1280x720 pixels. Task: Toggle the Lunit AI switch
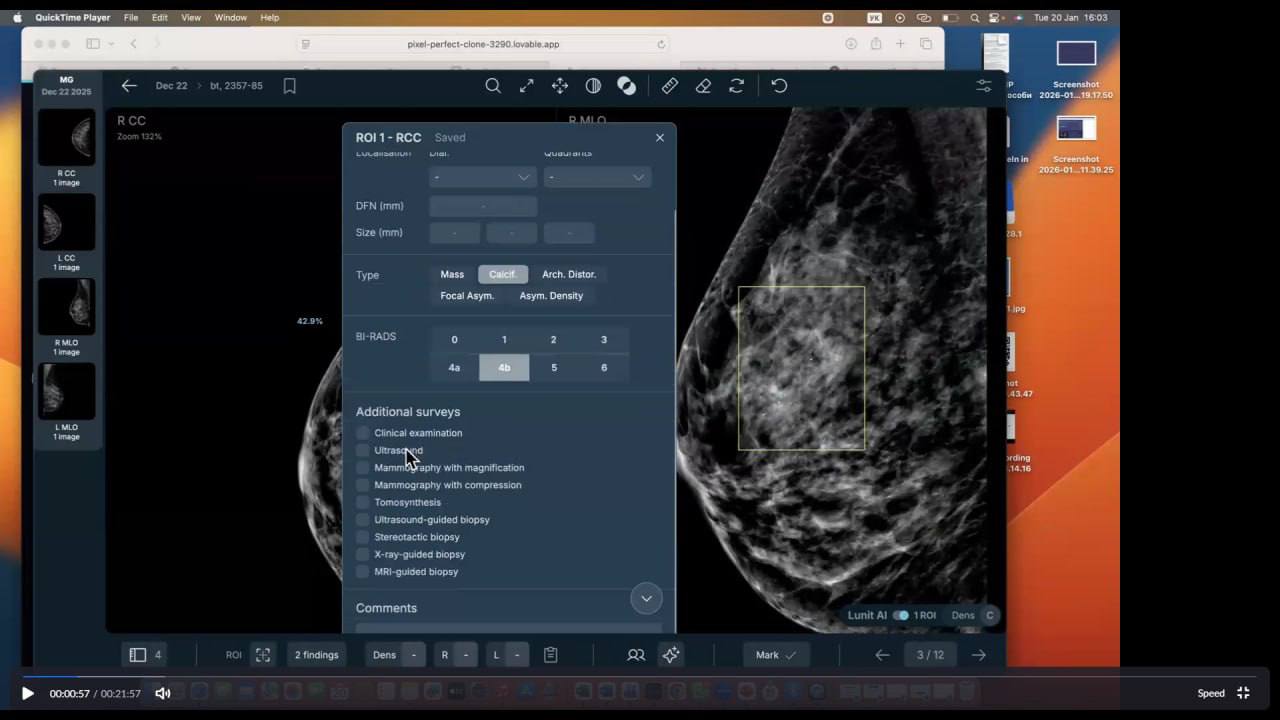click(x=901, y=615)
